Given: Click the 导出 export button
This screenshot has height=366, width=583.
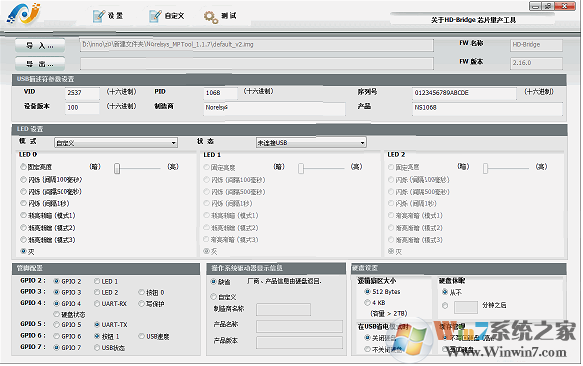Looking at the screenshot, I should tap(40, 64).
